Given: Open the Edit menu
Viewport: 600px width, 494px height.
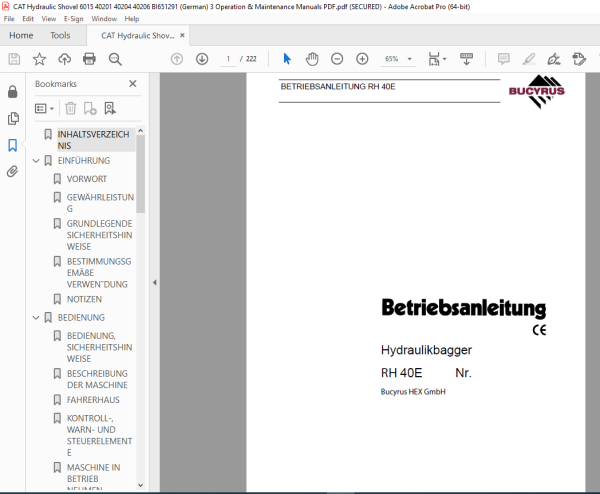Looking at the screenshot, I should click(x=28, y=19).
